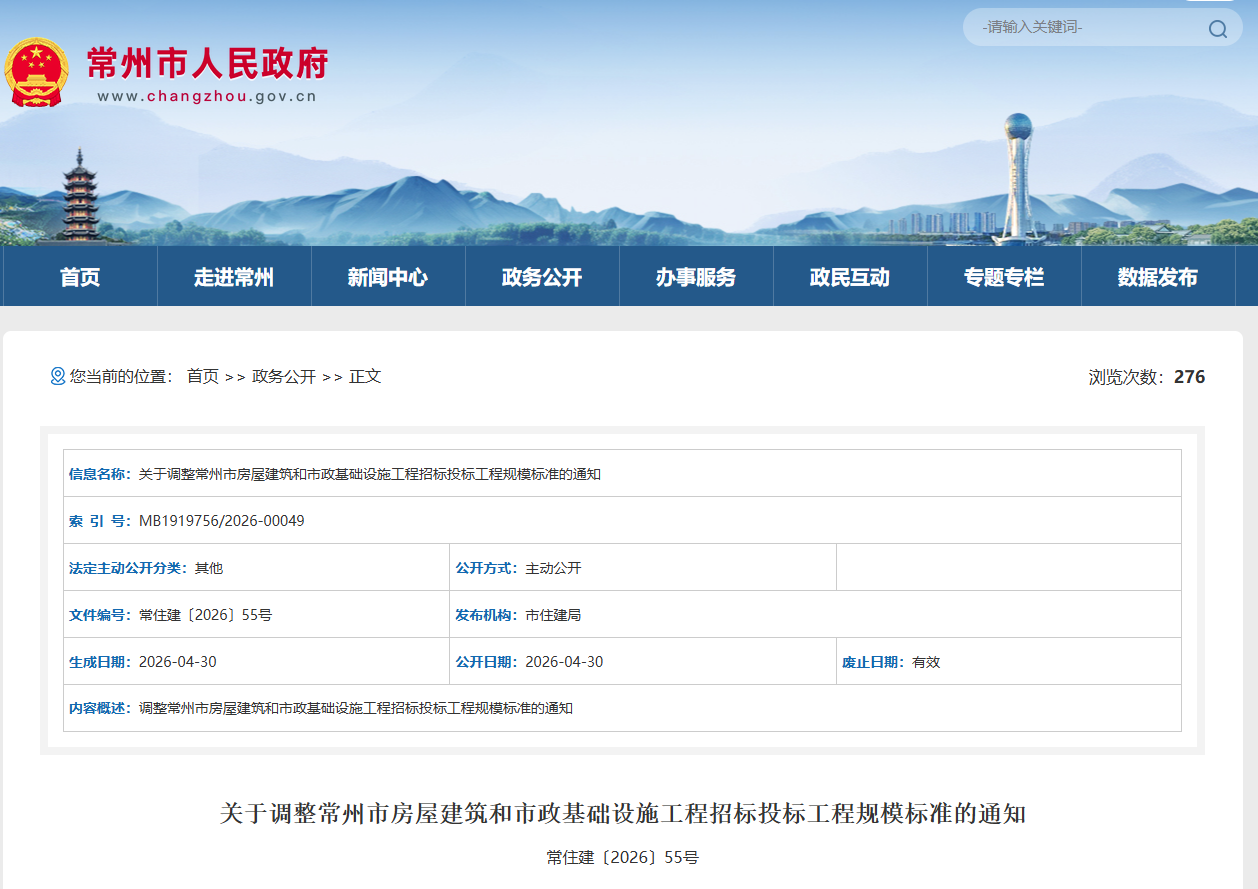This screenshot has height=889, width=1258.
Task: Click the 常州市人民政府 site title
Action: [x=207, y=62]
